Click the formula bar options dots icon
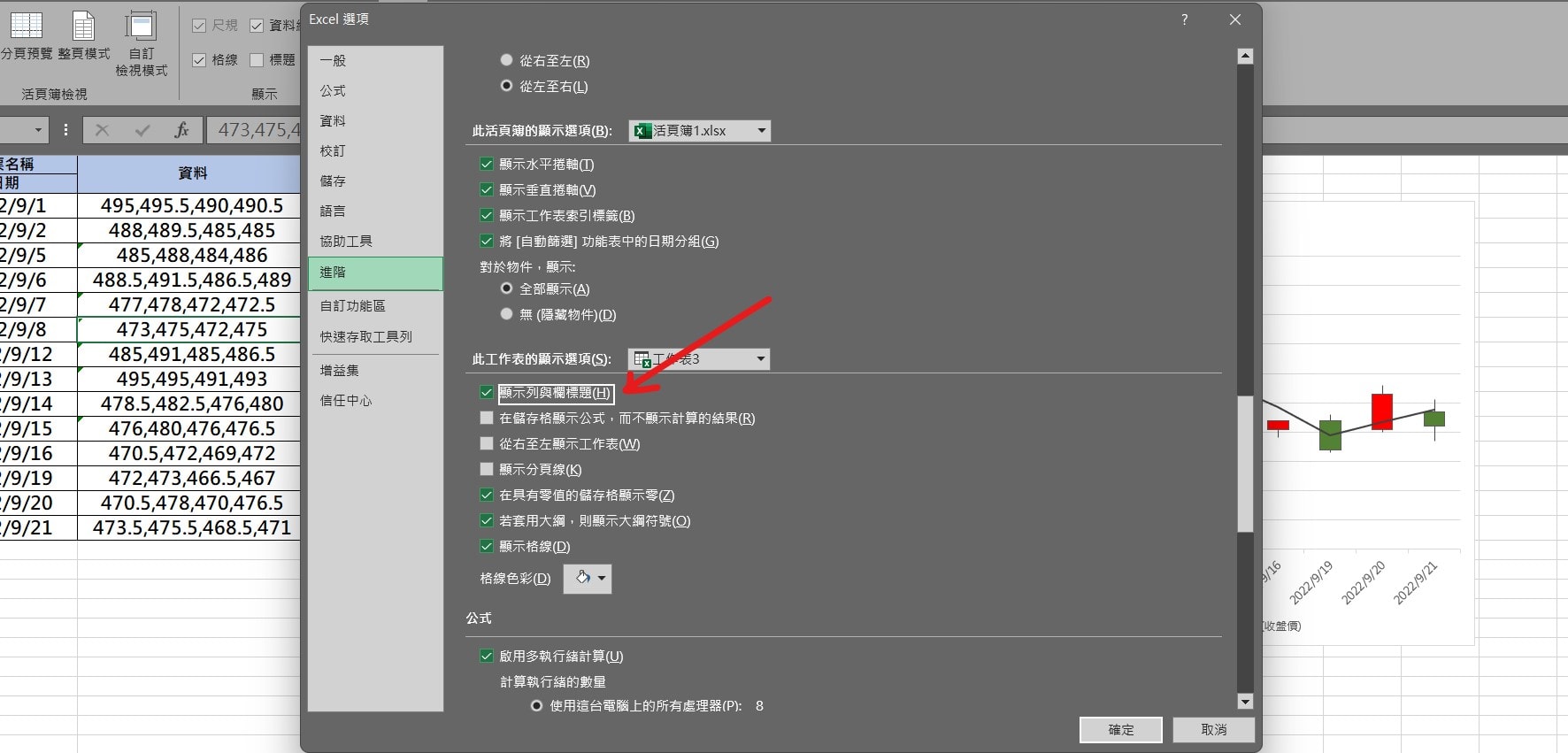The width and height of the screenshot is (1568, 753). [x=65, y=130]
